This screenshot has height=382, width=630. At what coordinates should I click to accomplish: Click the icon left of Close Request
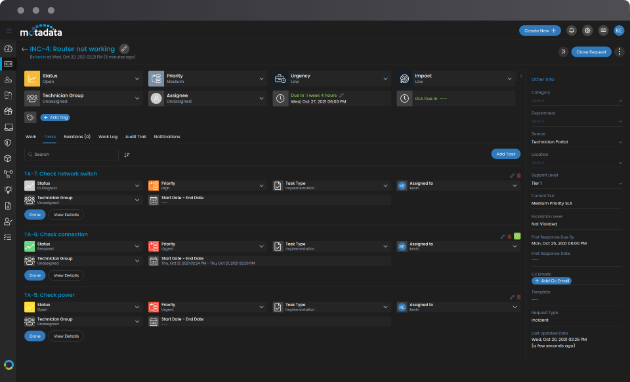563,52
